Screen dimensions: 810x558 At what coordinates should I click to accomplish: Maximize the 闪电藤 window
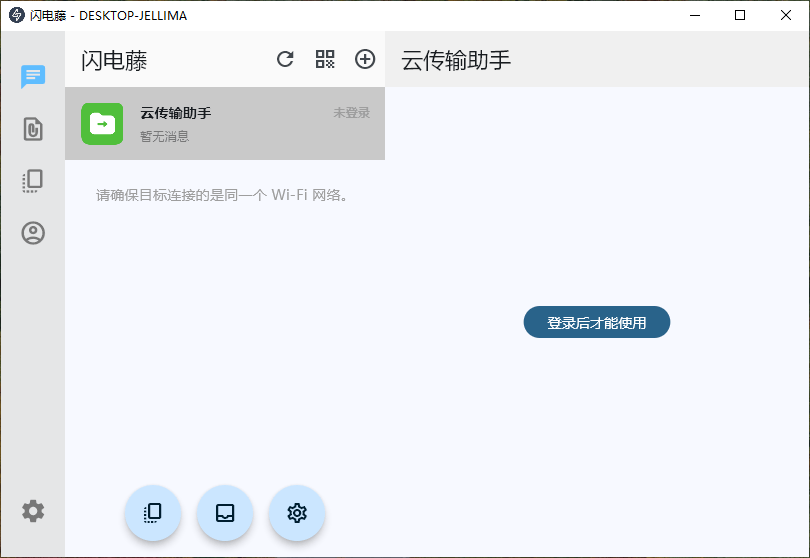(x=740, y=15)
